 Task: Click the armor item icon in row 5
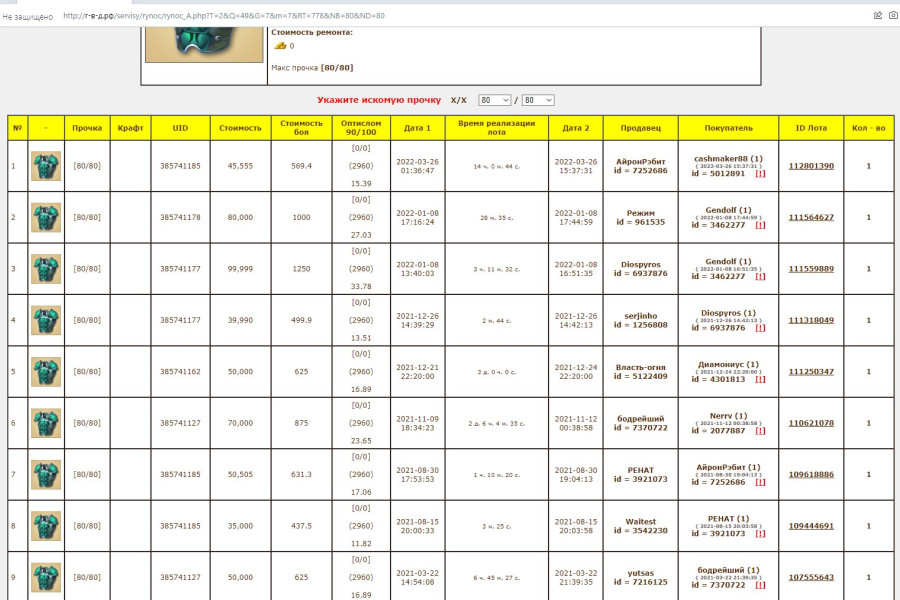[x=46, y=372]
